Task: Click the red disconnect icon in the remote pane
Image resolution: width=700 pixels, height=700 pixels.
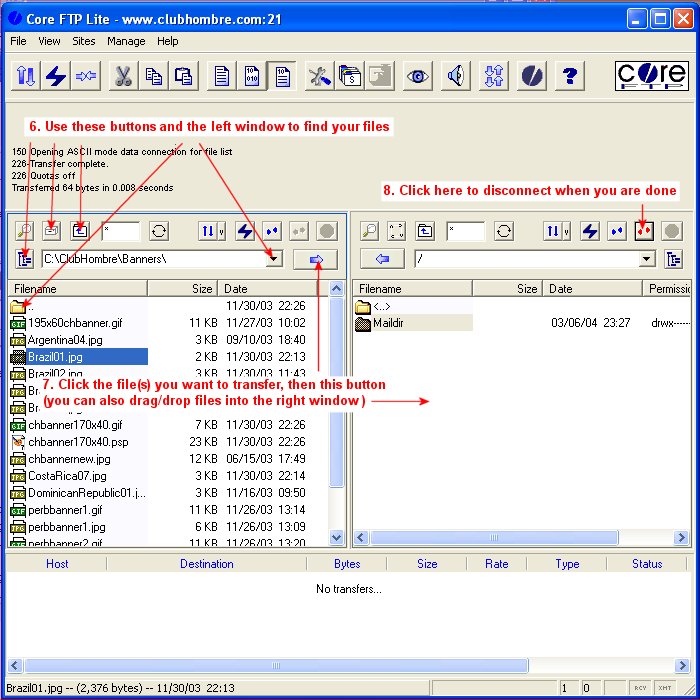Action: click(644, 231)
